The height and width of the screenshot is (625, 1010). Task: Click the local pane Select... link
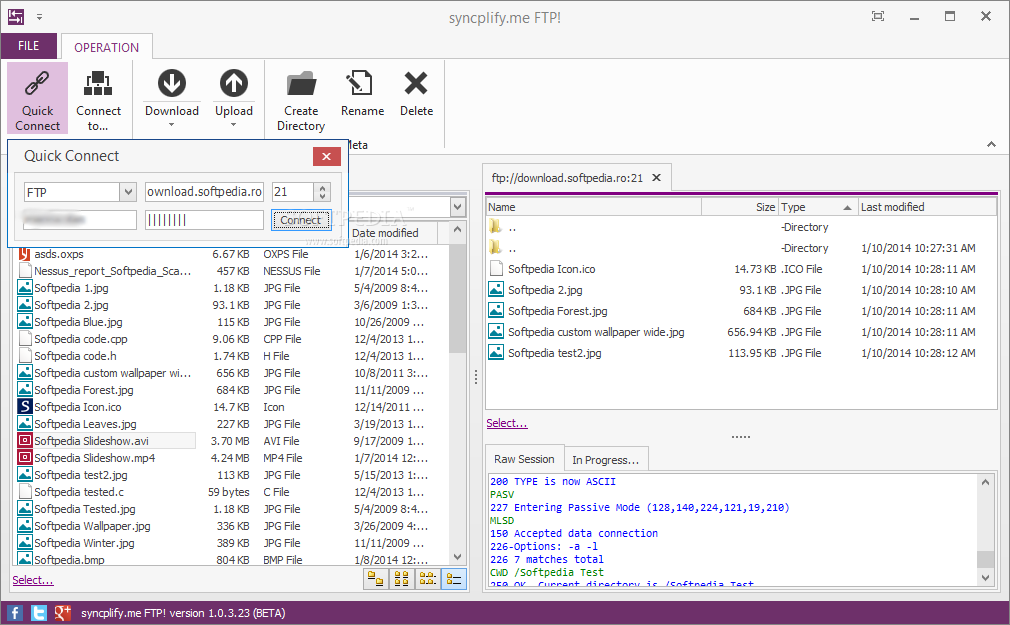coord(33,580)
